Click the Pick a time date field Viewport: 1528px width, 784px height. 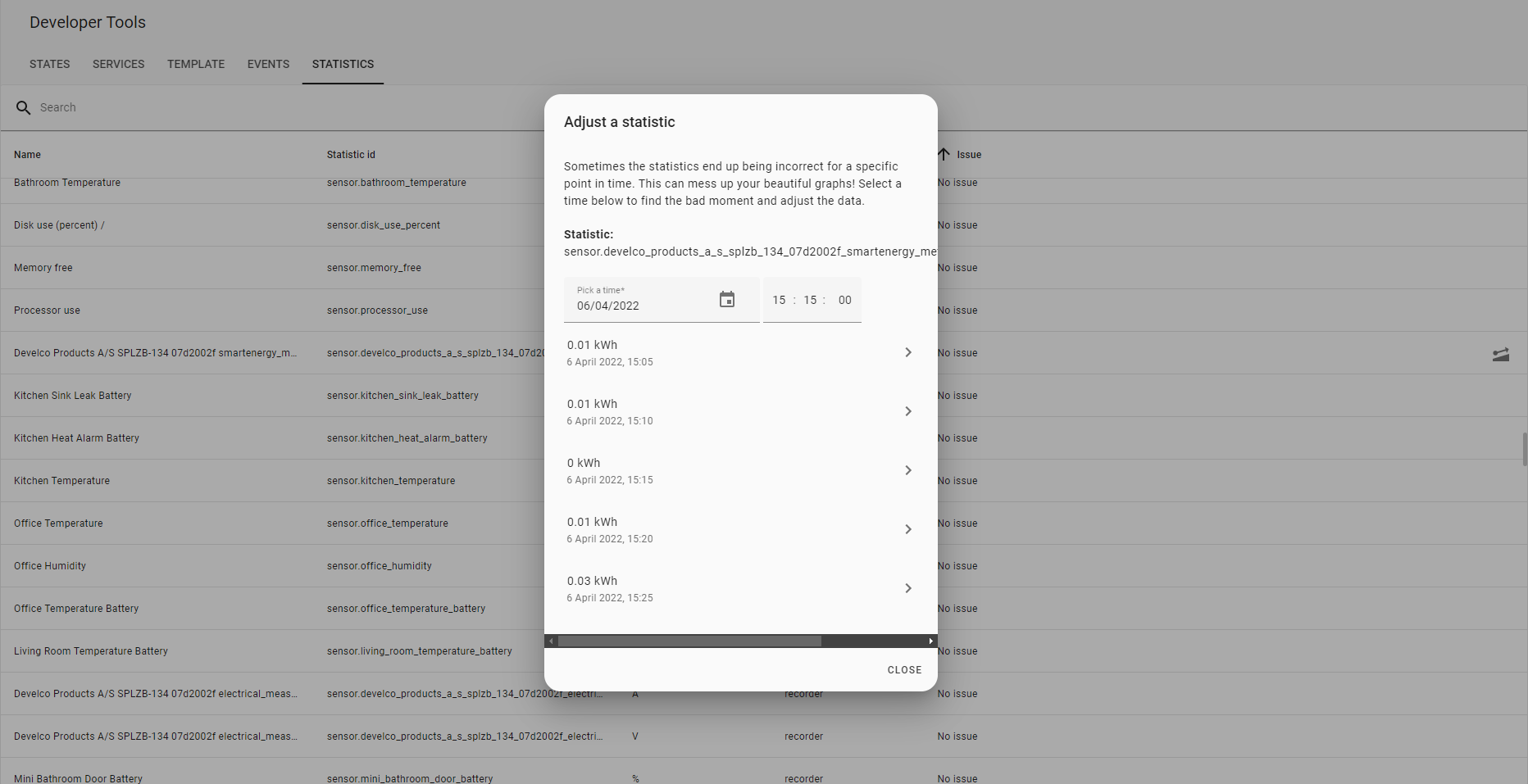662,300
